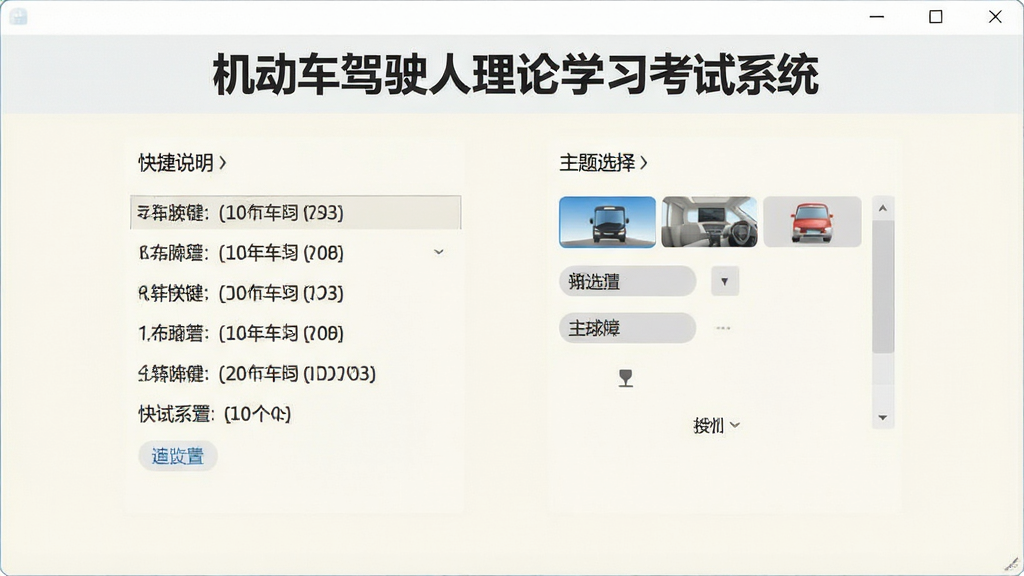
Task: Click the ellipsis icon beside the second gray pill
Action: pyautogui.click(x=723, y=328)
